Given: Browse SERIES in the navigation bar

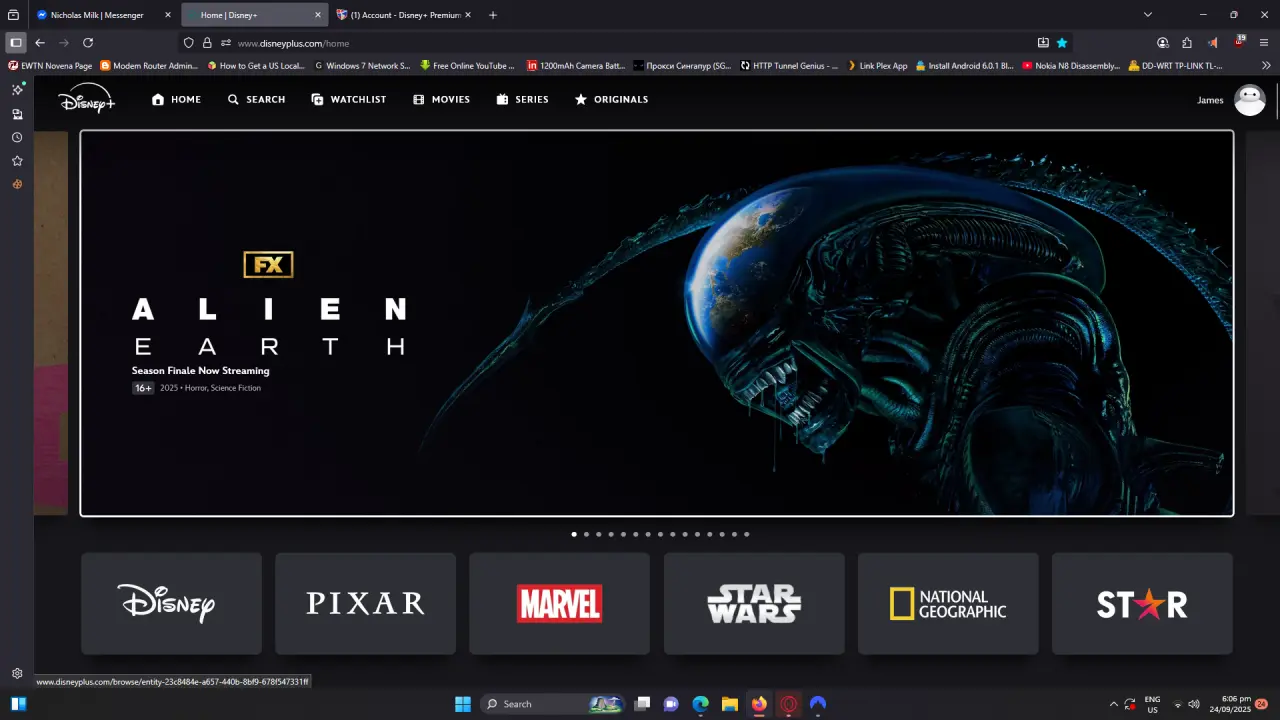Looking at the screenshot, I should (522, 100).
